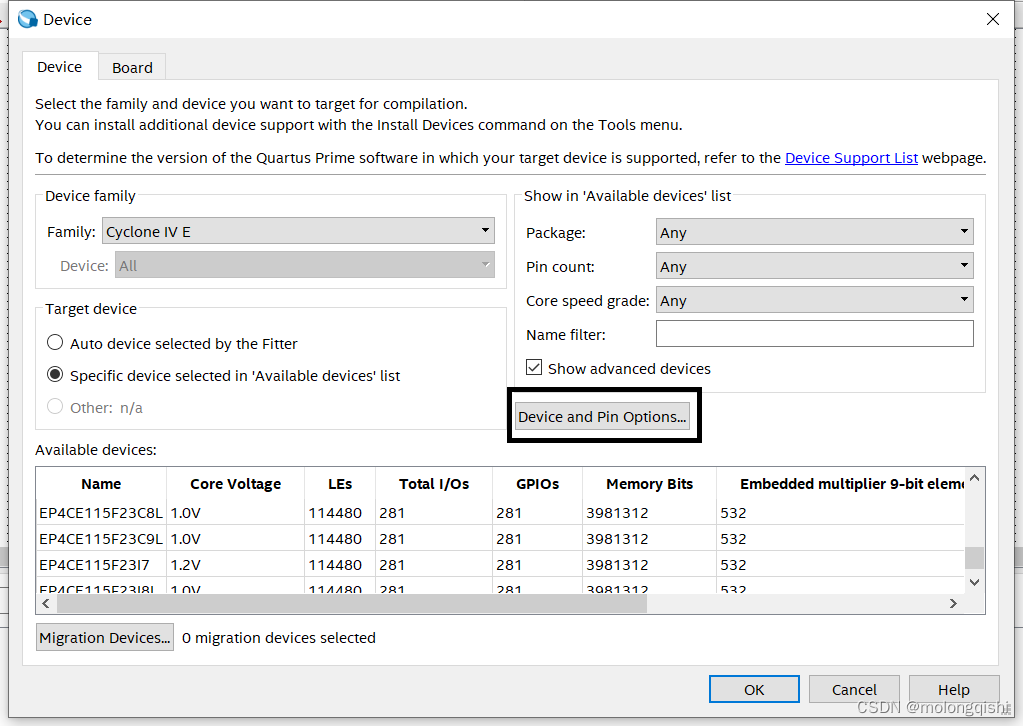This screenshot has width=1023, height=726.
Task: Switch to the Board tab
Action: [132, 67]
